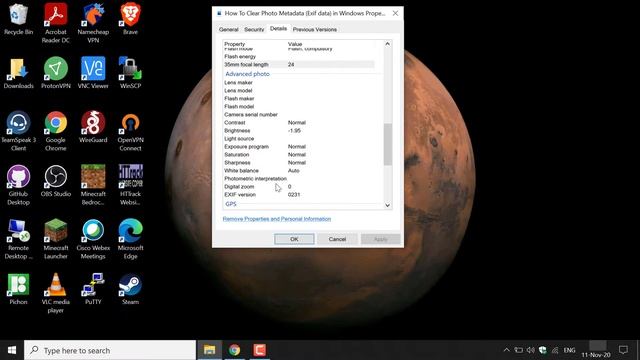The image size is (640, 360).
Task: Switch to the General tab
Action: coord(229,29)
